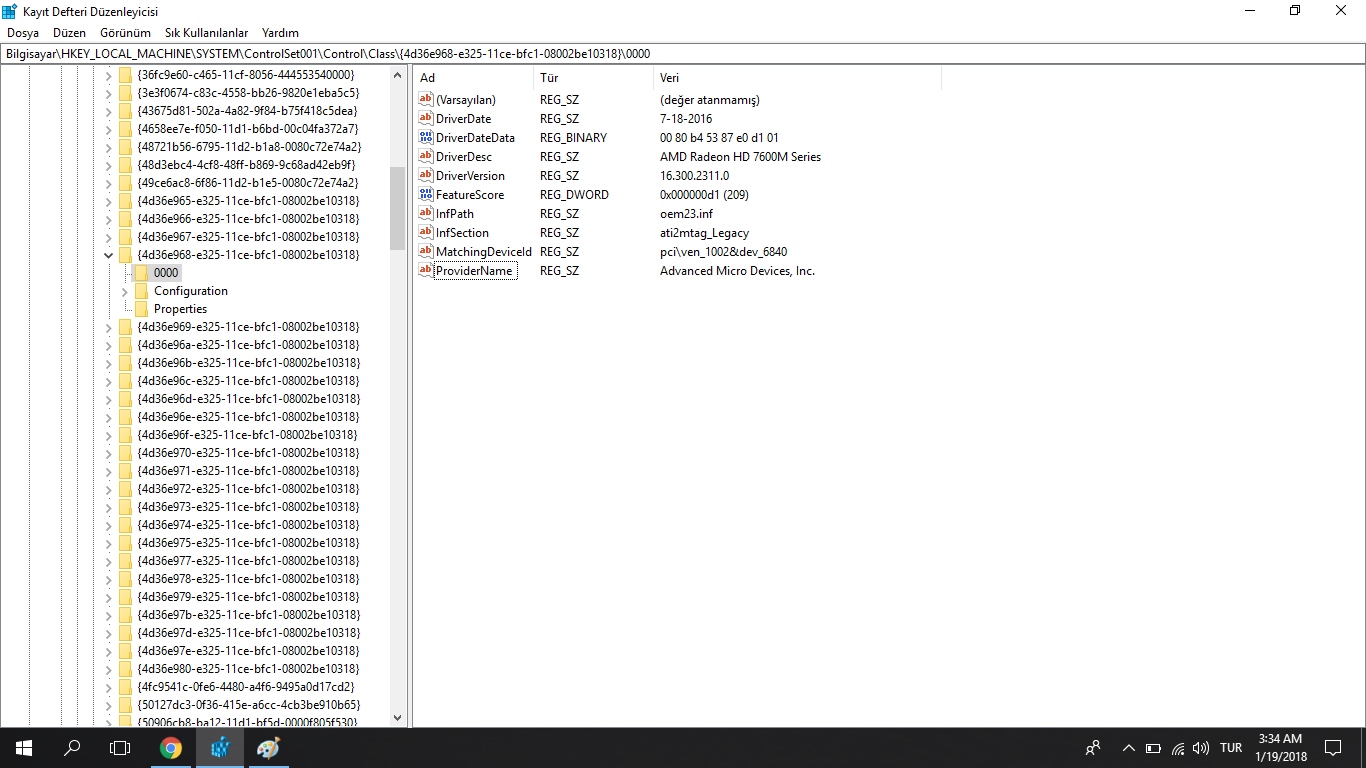The width and height of the screenshot is (1366, 768).
Task: Click the tree pane vertical scrollbar thumb
Action: [397, 208]
